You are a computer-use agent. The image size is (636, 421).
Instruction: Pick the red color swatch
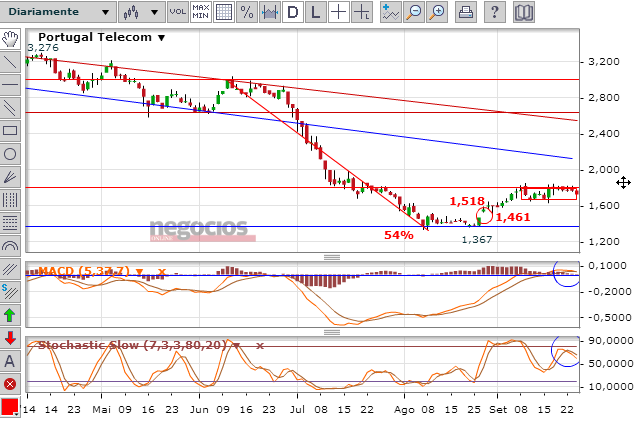(10, 408)
